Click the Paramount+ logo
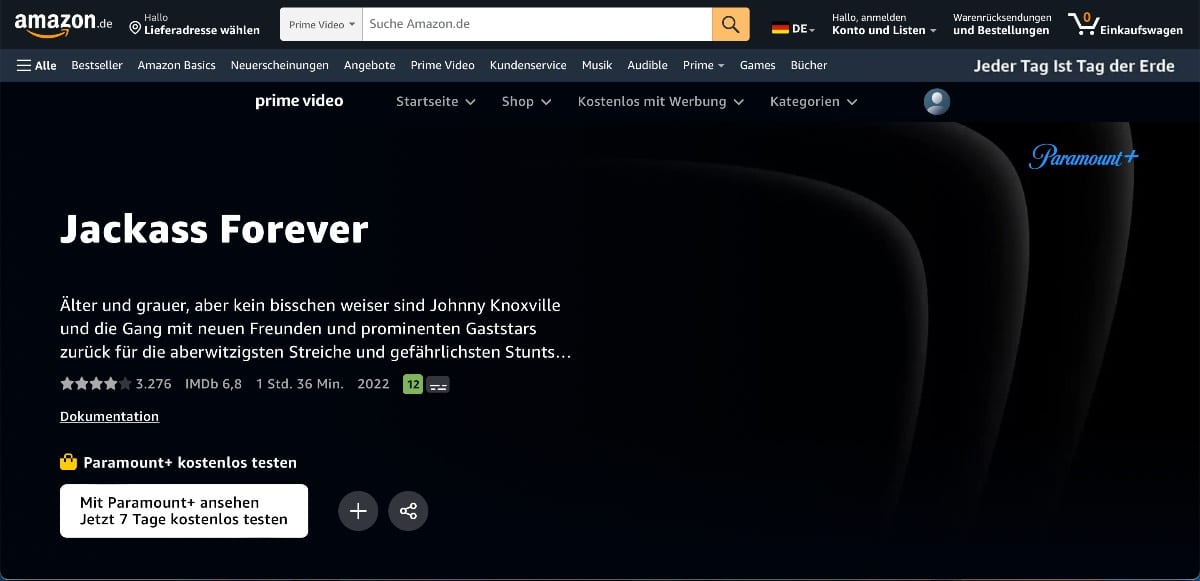This screenshot has width=1200, height=581. pos(1084,156)
